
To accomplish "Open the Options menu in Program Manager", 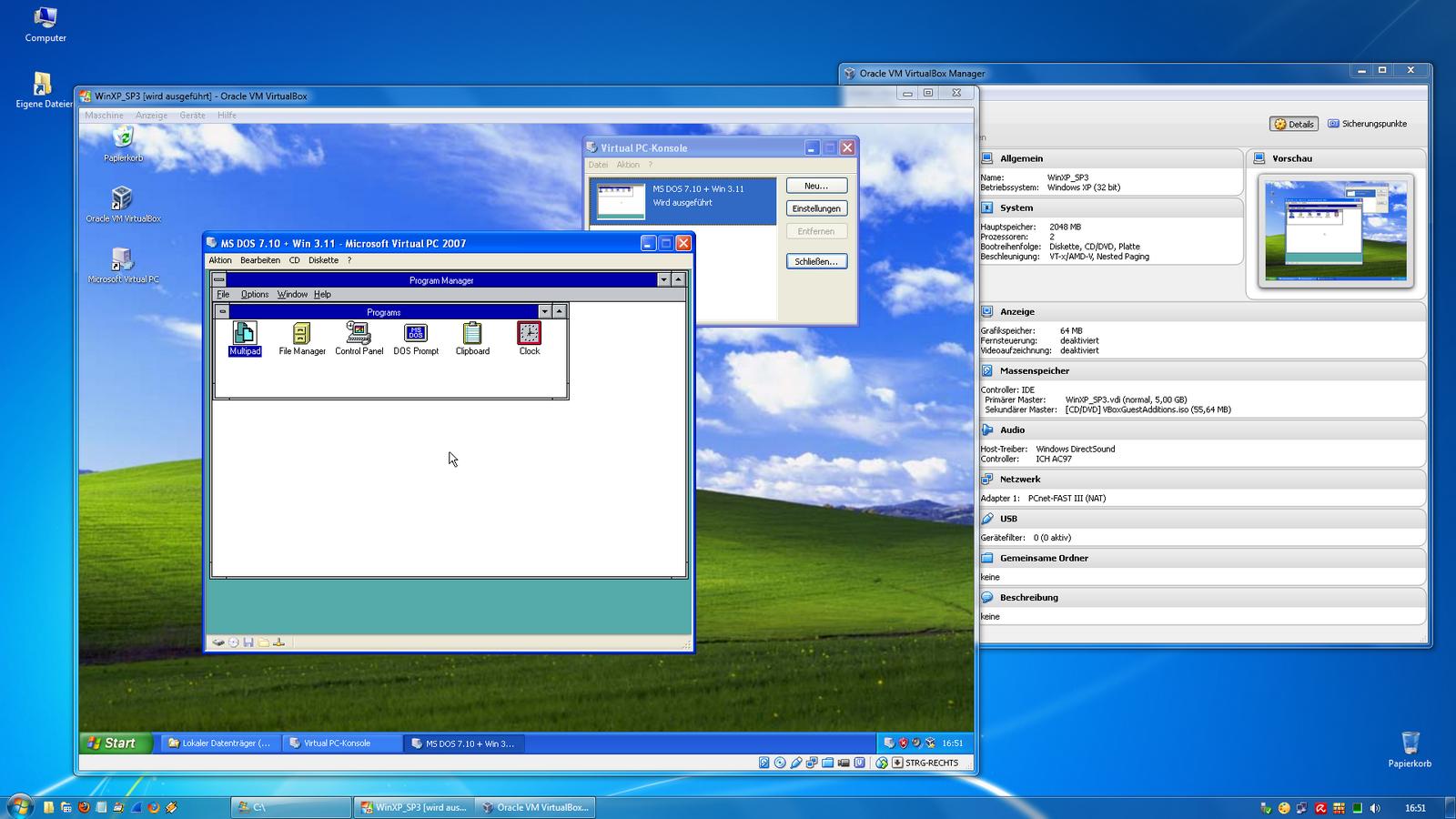I will coord(255,295).
